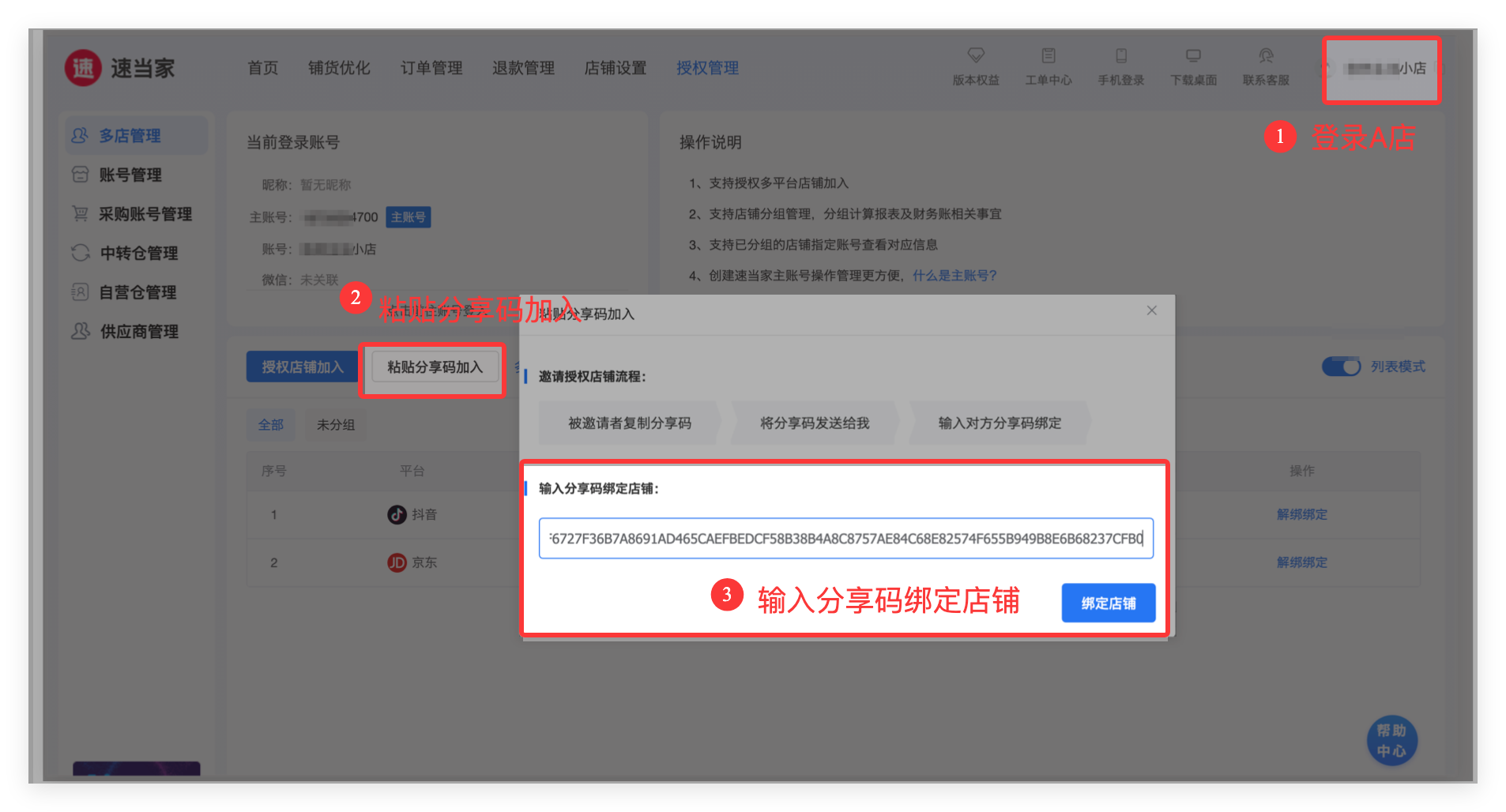The width and height of the screenshot is (1506, 812).
Task: Open 工单中心 ticket icon
Action: (1049, 55)
